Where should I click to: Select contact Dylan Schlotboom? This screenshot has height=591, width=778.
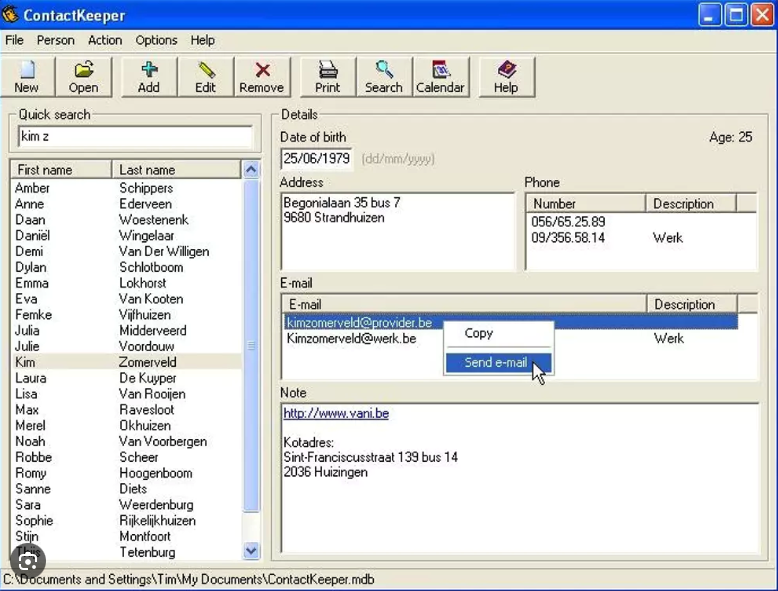coord(127,267)
